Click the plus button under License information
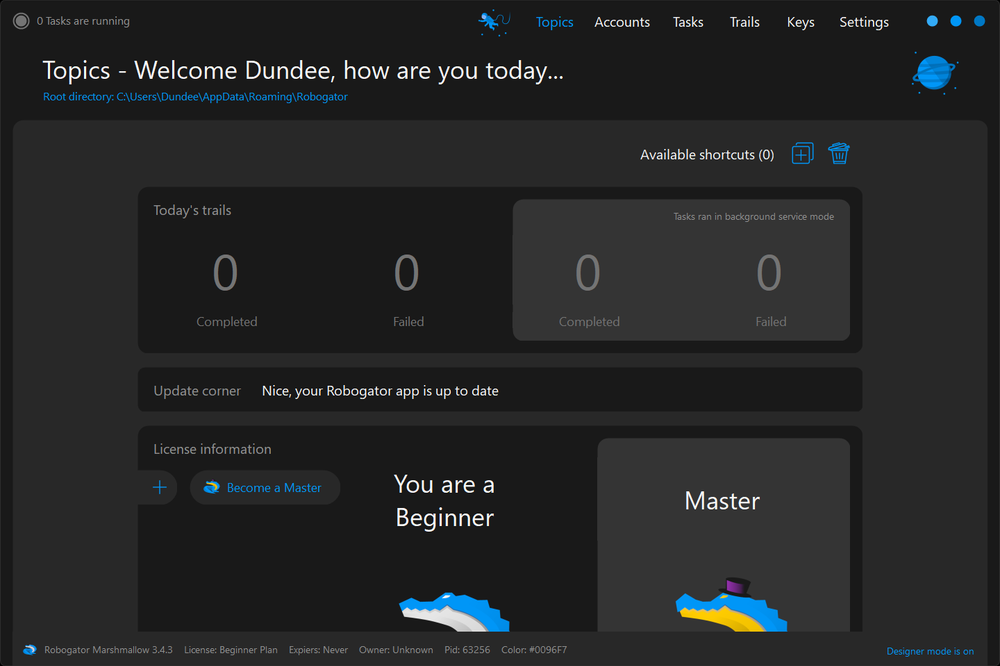 click(x=159, y=487)
